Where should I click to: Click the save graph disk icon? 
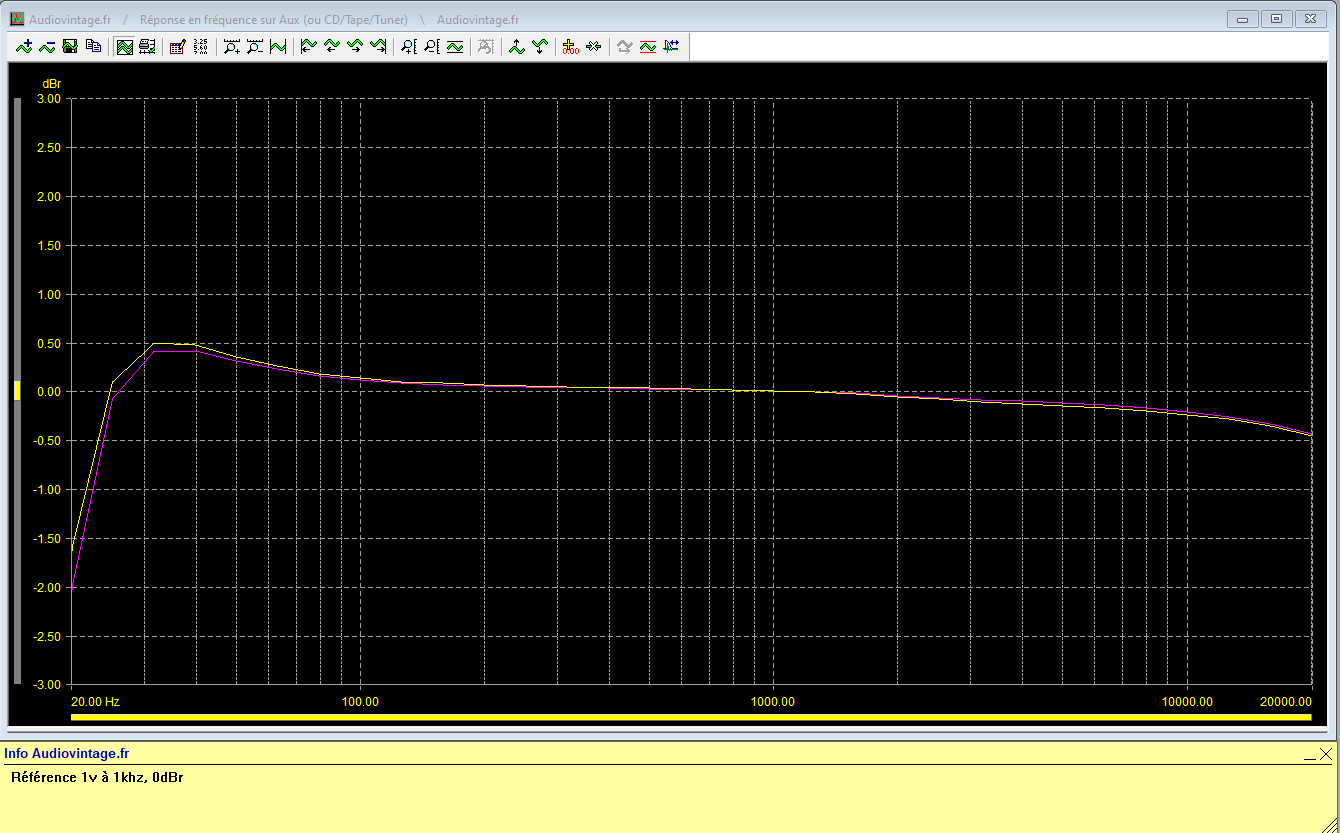point(70,46)
